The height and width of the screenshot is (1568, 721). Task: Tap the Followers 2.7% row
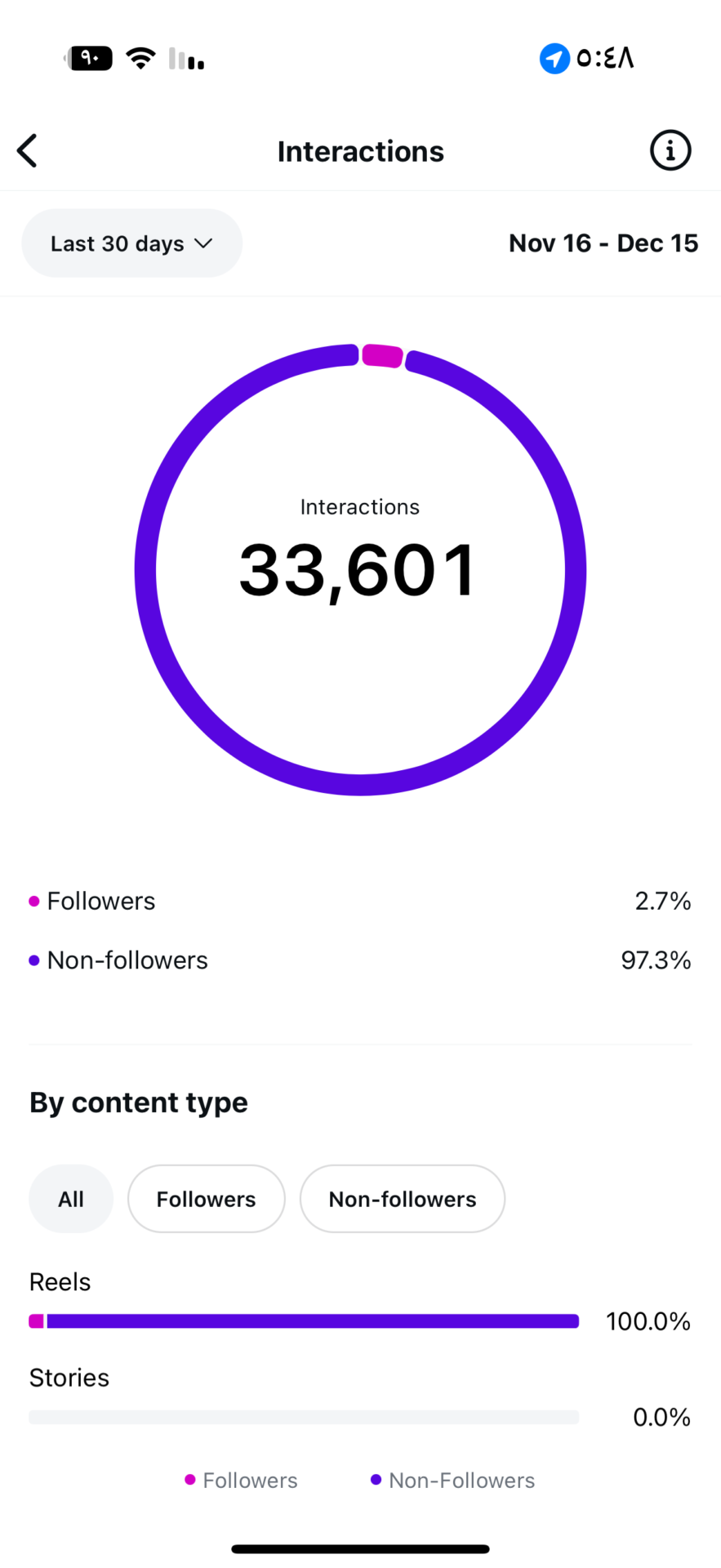coord(359,902)
